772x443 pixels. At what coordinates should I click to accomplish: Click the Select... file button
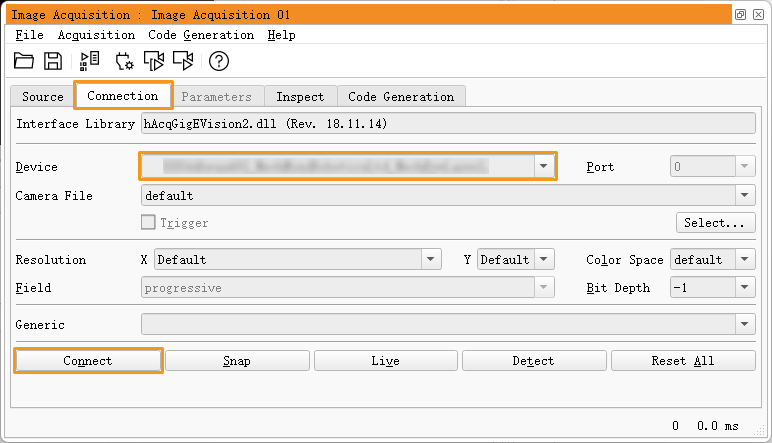click(x=715, y=223)
